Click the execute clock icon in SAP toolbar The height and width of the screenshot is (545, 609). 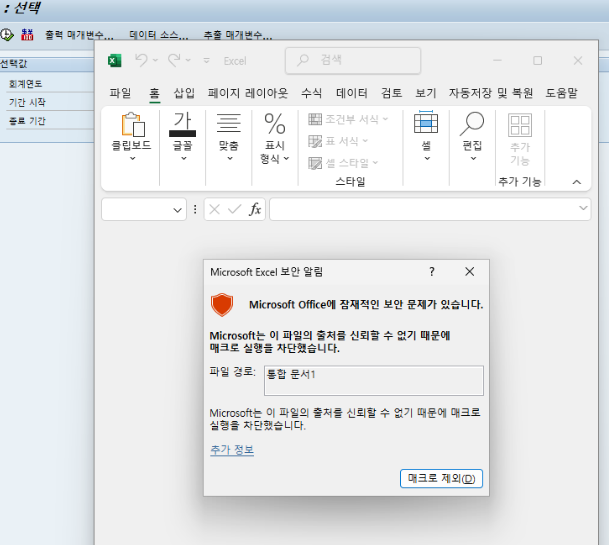7,35
